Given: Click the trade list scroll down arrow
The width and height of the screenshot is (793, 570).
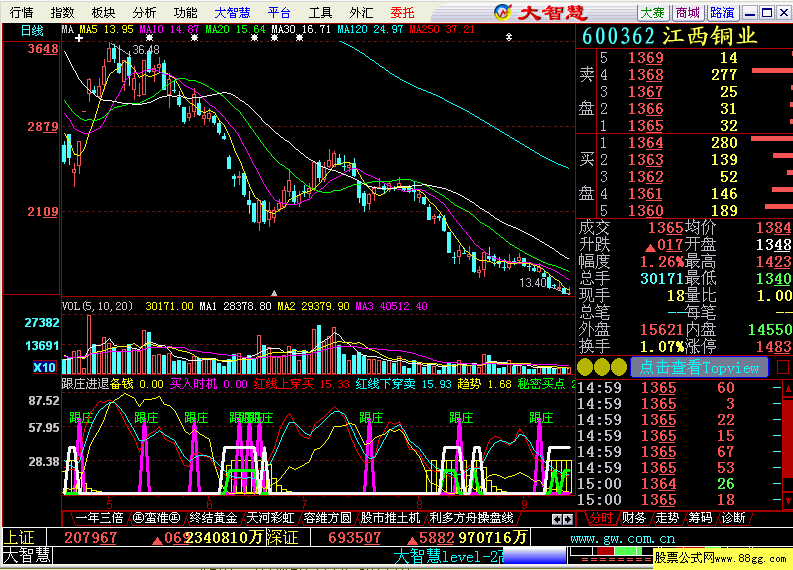Looking at the screenshot, I should 788,501.
